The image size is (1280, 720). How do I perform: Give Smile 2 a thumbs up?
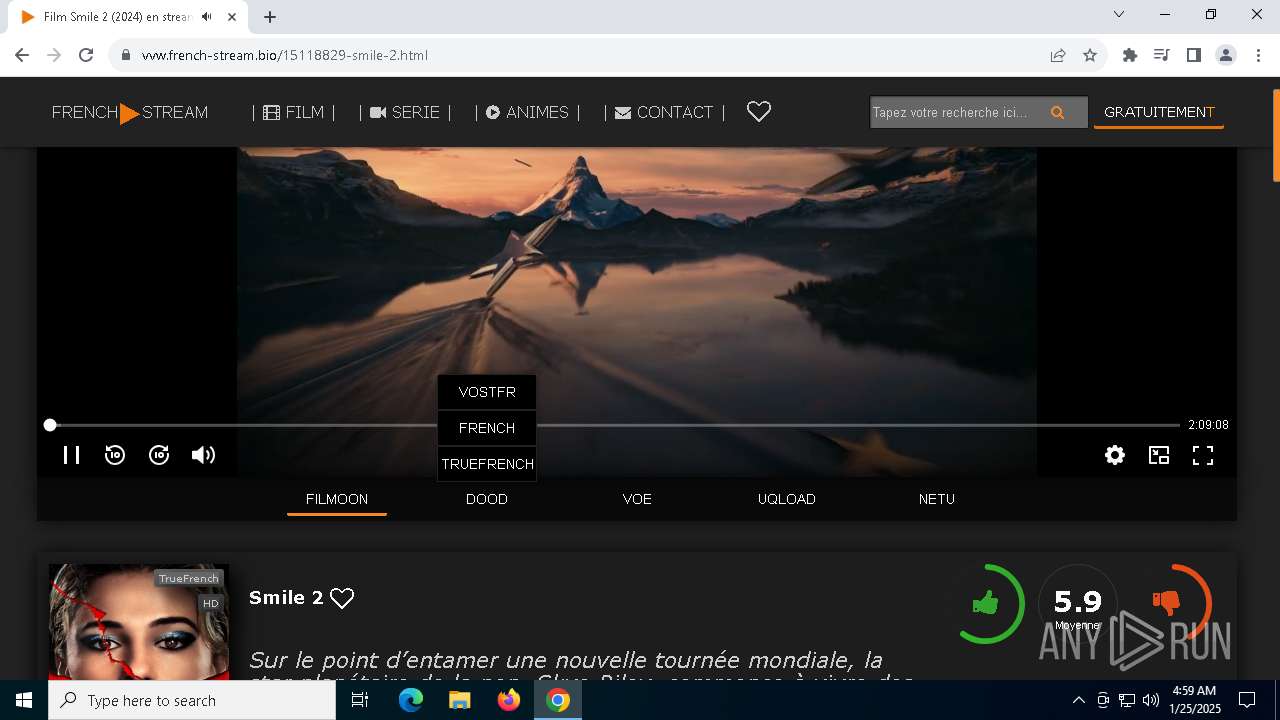coord(985,602)
